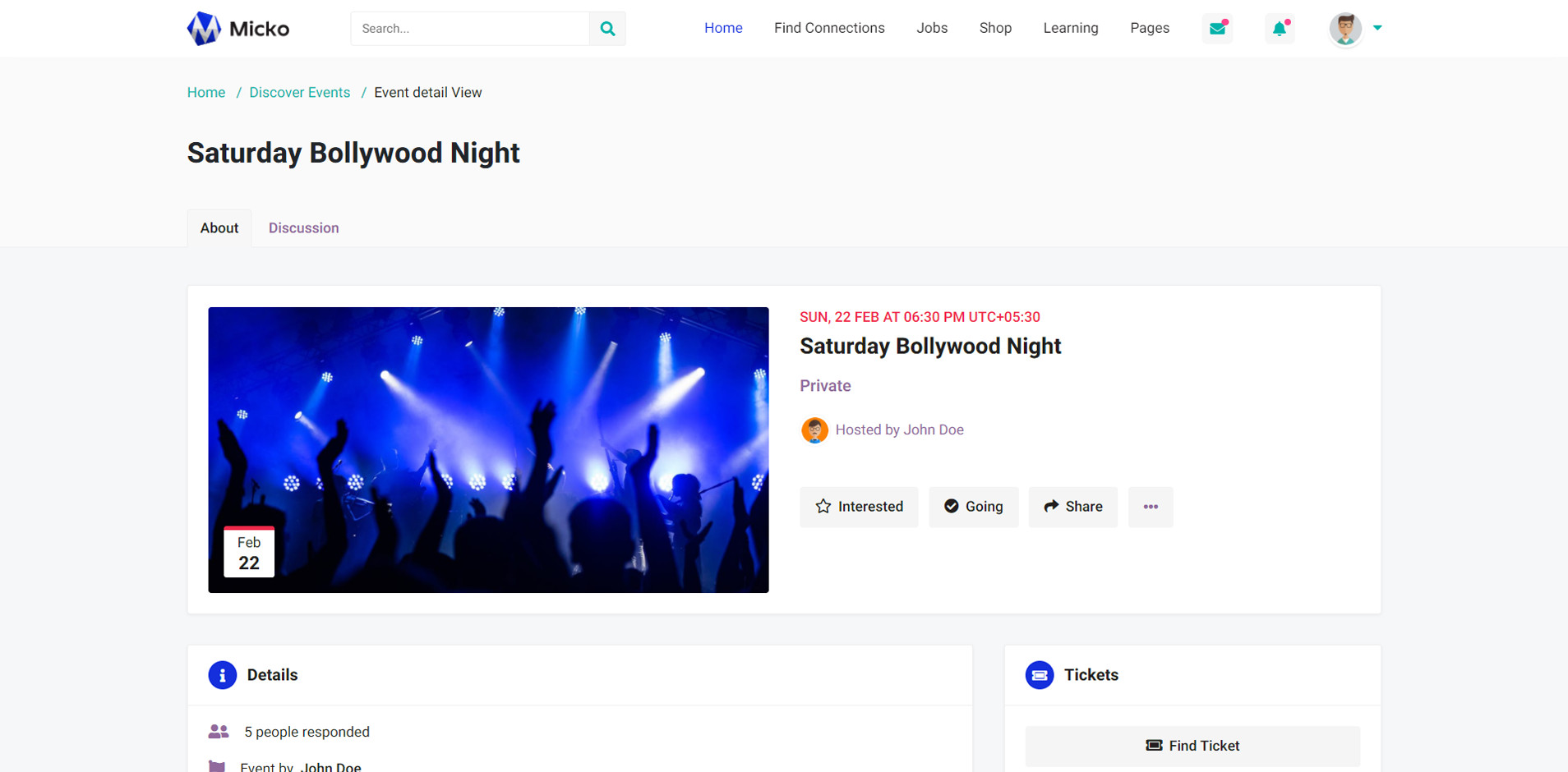Open the Pages navigation menu
The image size is (1568, 772).
[1149, 28]
